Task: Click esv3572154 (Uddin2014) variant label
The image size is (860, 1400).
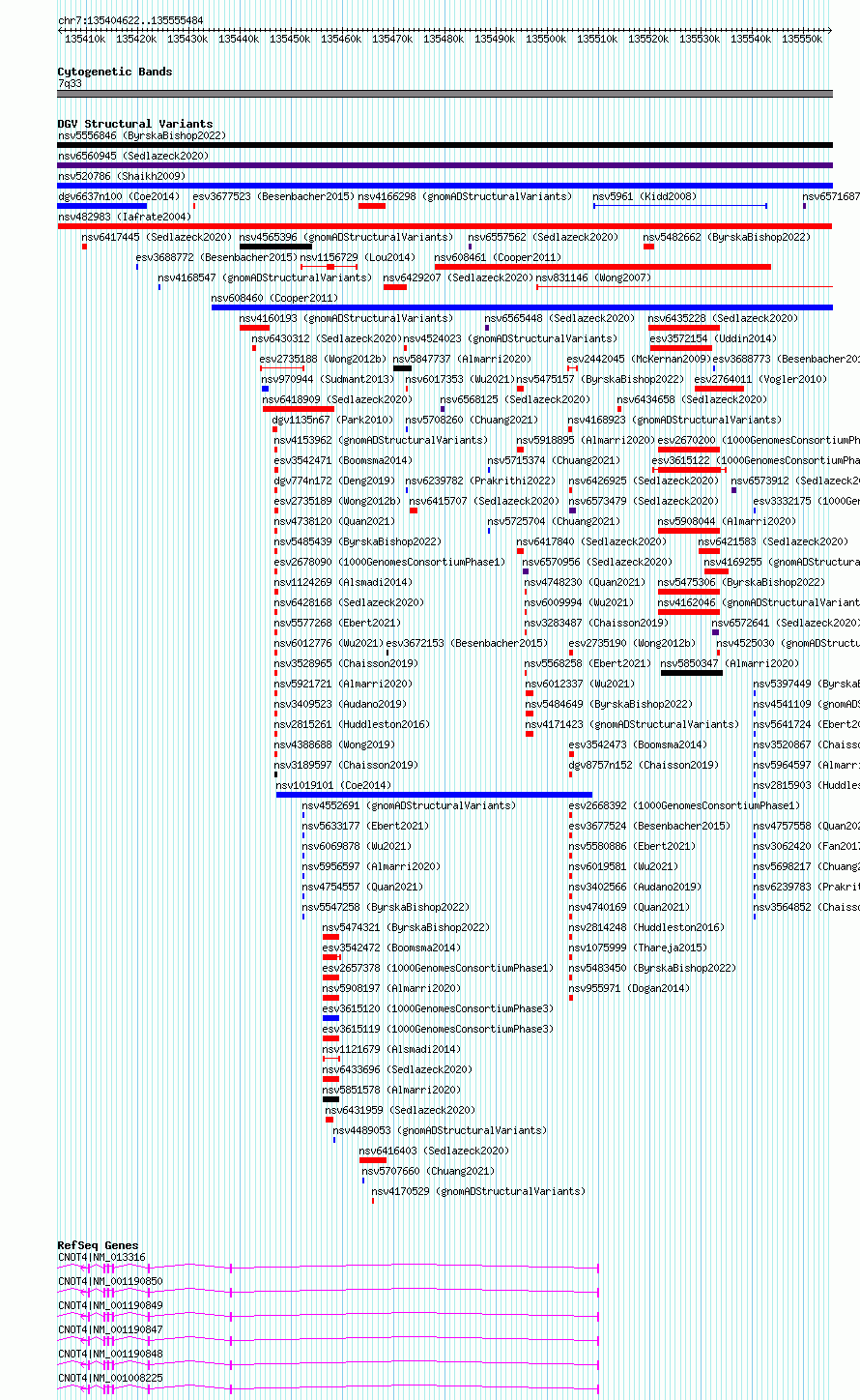Action: (x=713, y=338)
